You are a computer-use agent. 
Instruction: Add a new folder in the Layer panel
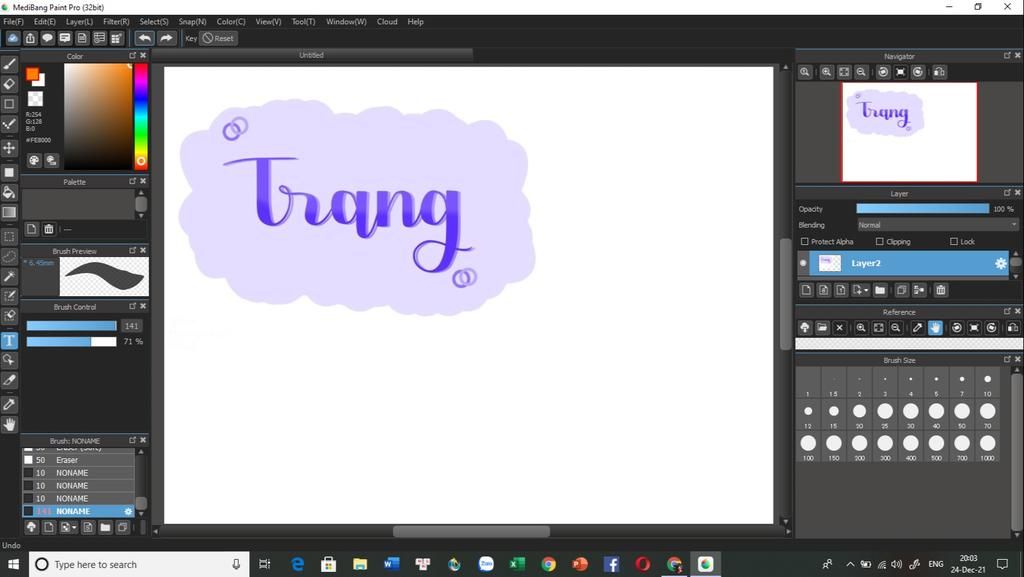pyautogui.click(x=880, y=290)
